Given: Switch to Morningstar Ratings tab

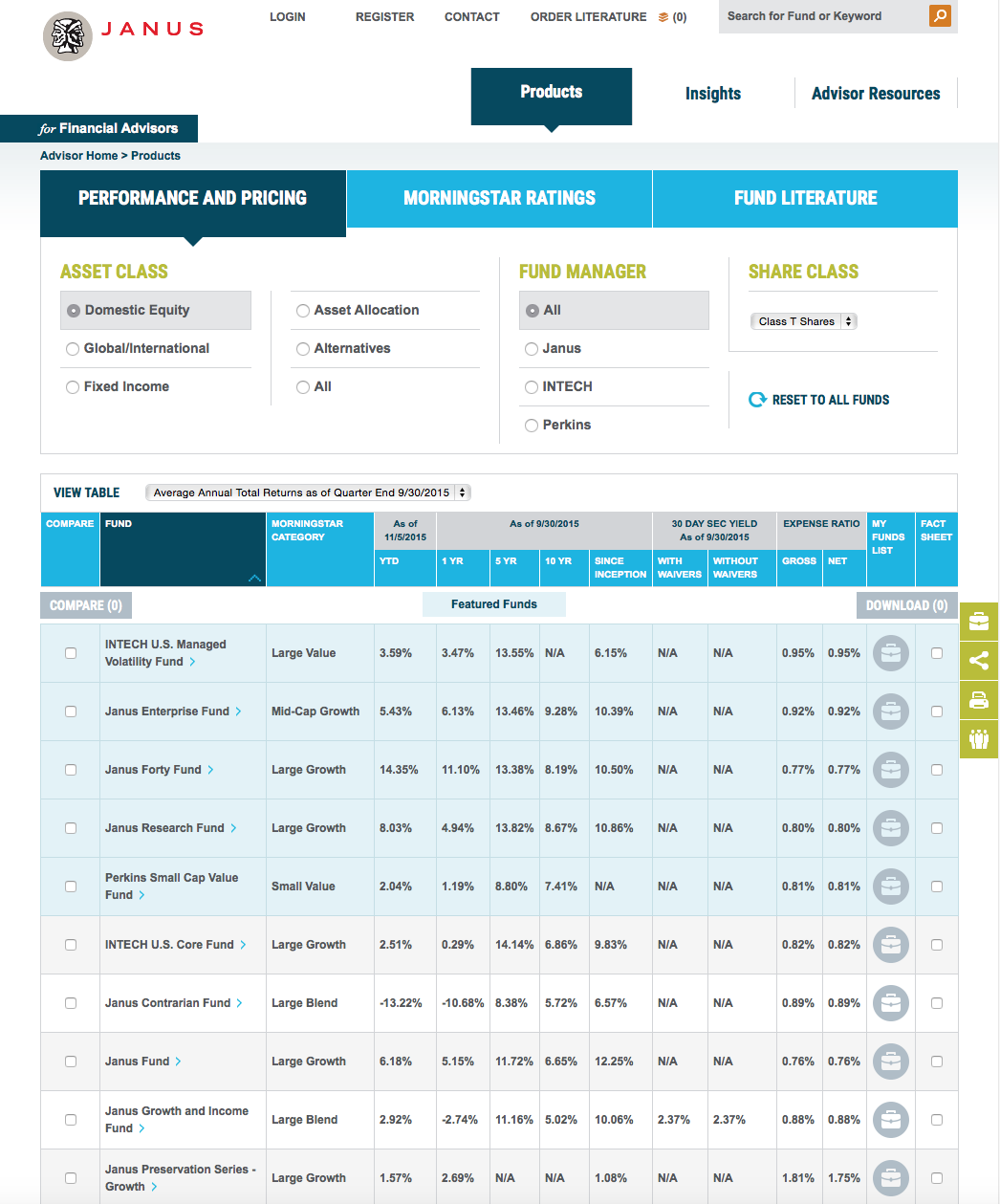Looking at the screenshot, I should (499, 199).
